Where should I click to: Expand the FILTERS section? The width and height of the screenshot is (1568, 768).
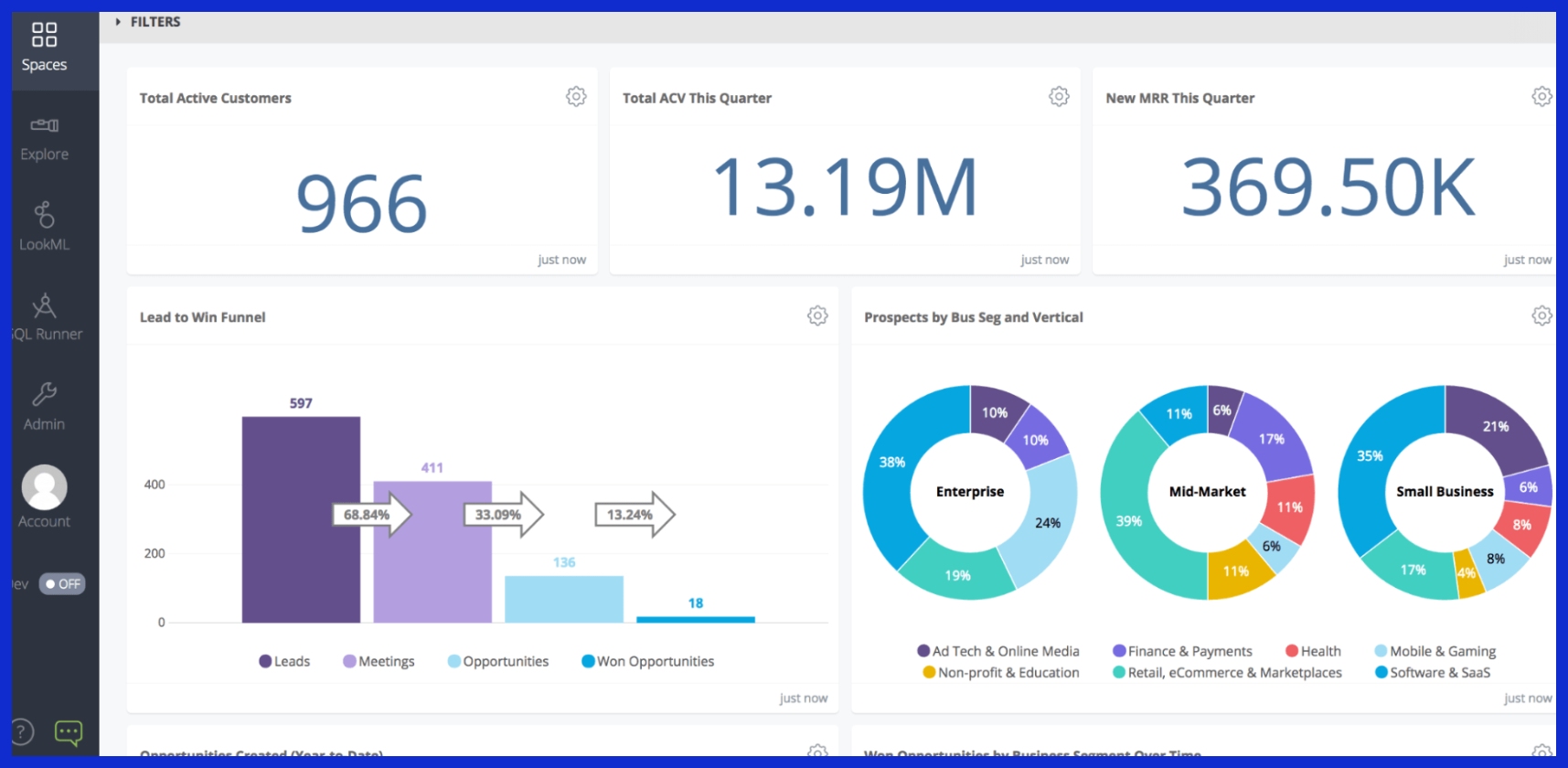pyautogui.click(x=148, y=22)
